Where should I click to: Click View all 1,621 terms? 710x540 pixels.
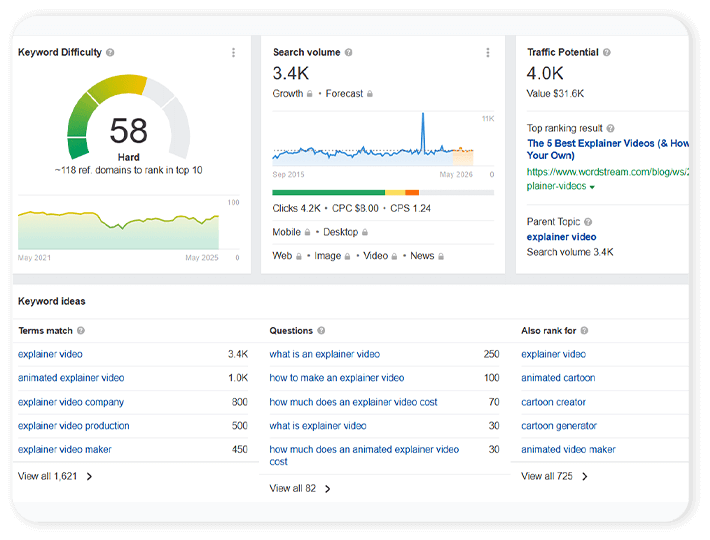coord(48,476)
